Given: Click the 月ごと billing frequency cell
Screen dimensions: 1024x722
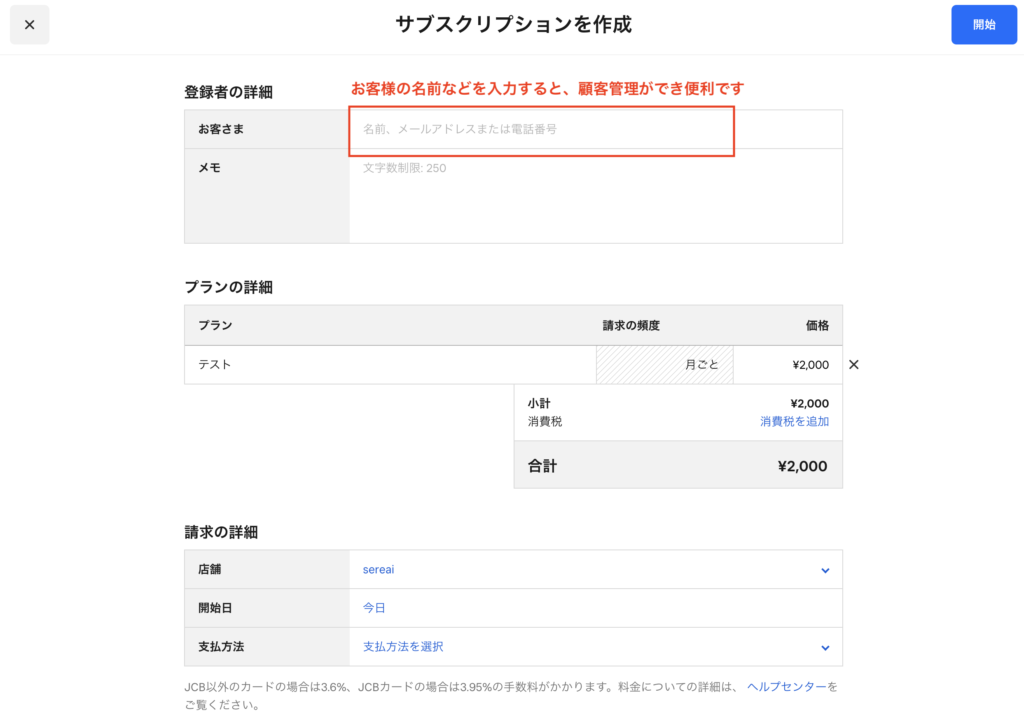Looking at the screenshot, I should tap(665, 365).
